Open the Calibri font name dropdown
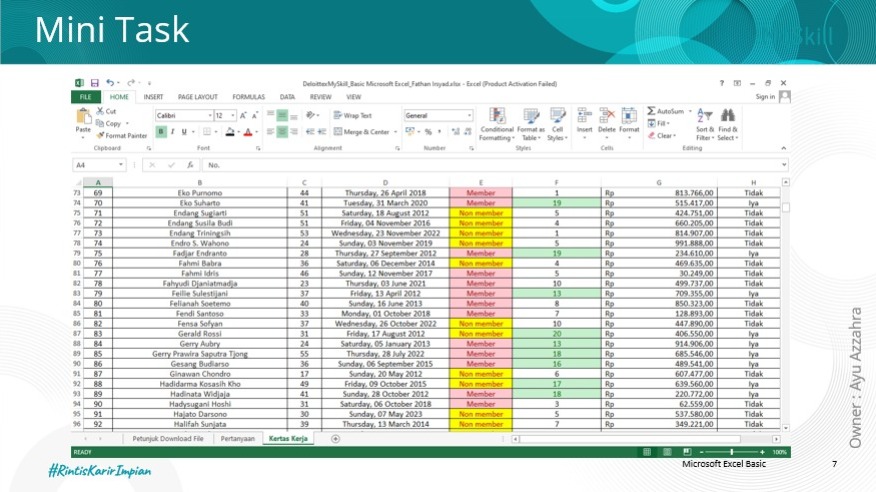This screenshot has width=876, height=492. [210, 116]
